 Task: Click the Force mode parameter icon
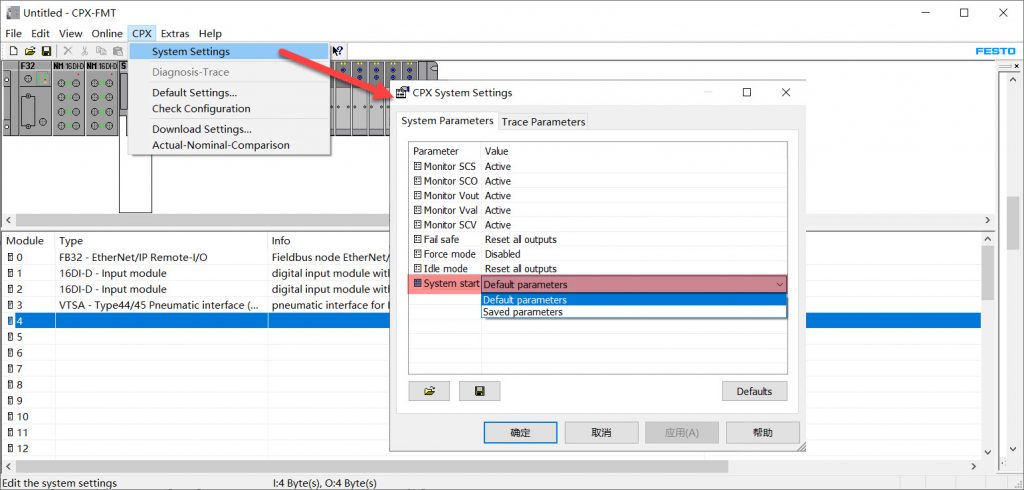point(418,253)
